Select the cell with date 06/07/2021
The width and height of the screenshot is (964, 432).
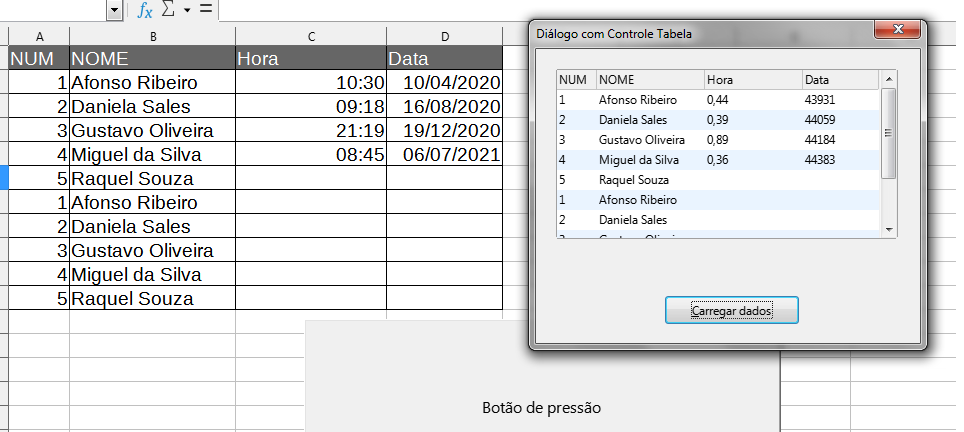[x=444, y=155]
